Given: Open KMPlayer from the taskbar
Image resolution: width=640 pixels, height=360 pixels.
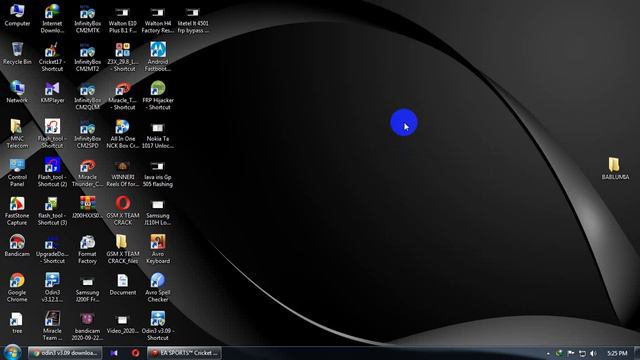Looking at the screenshot, I should pyautogui.click(x=114, y=353).
